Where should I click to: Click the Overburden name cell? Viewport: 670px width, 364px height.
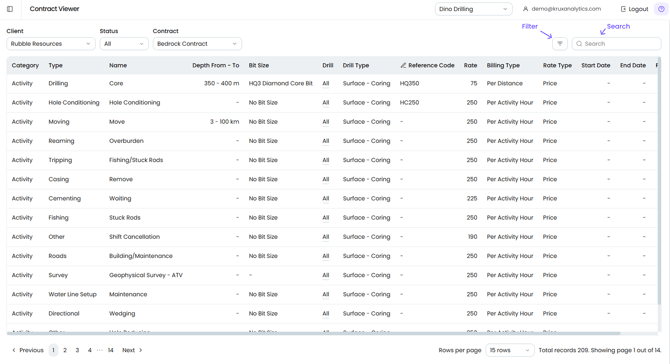[126, 141]
